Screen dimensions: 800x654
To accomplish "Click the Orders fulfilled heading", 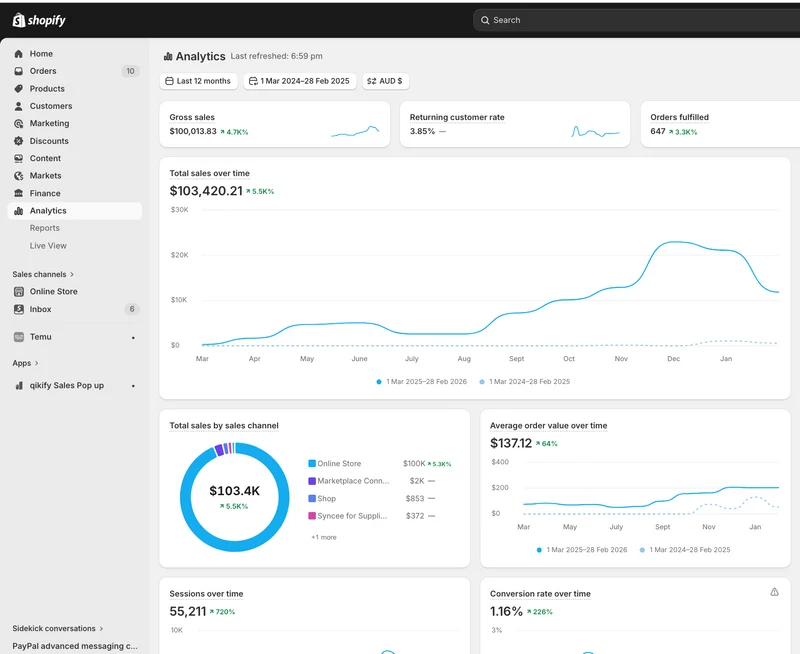I will (680, 117).
